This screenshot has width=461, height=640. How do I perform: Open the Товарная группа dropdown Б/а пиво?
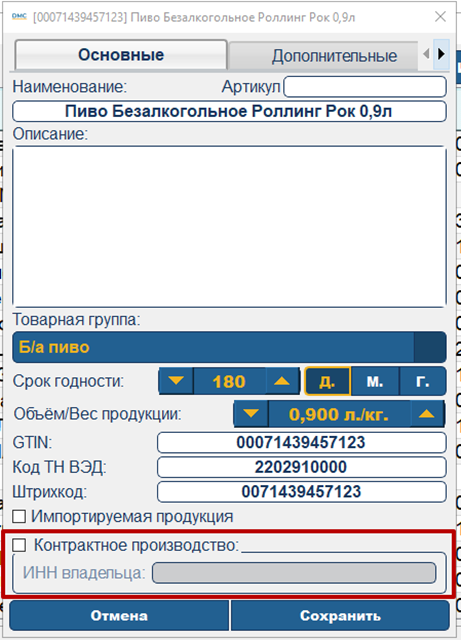click(x=229, y=347)
